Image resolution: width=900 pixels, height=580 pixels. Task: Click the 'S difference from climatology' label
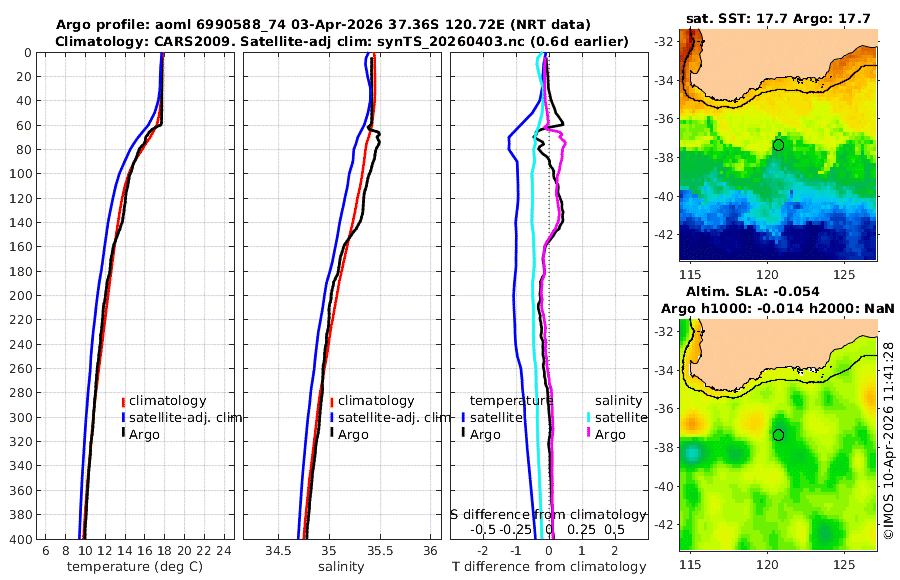coord(548,515)
